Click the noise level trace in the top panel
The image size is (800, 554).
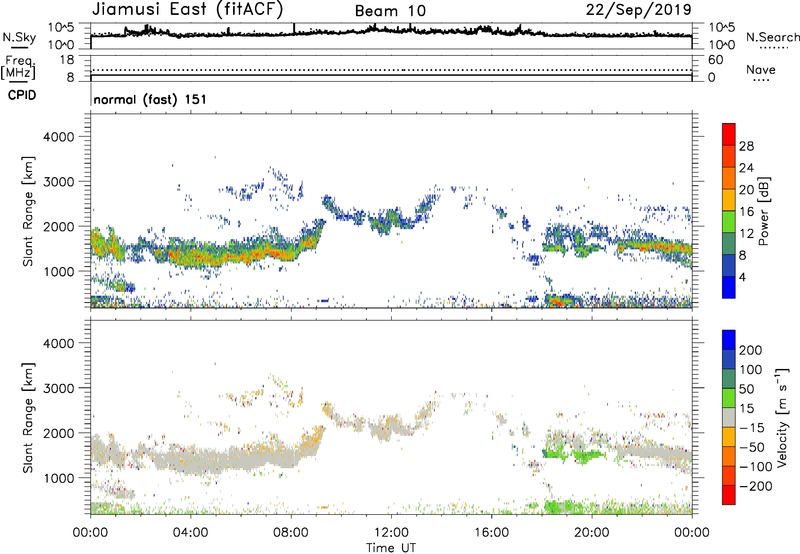point(391,32)
